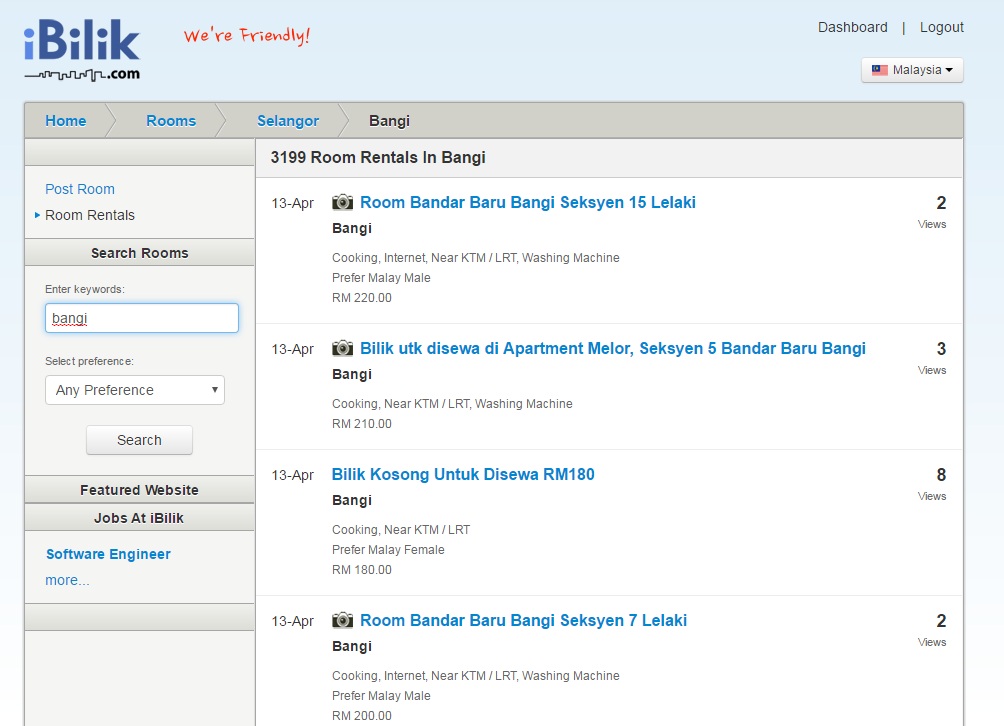Click camera icon beside Apartment Melor listing
The width and height of the screenshot is (1004, 726).
coord(343,348)
